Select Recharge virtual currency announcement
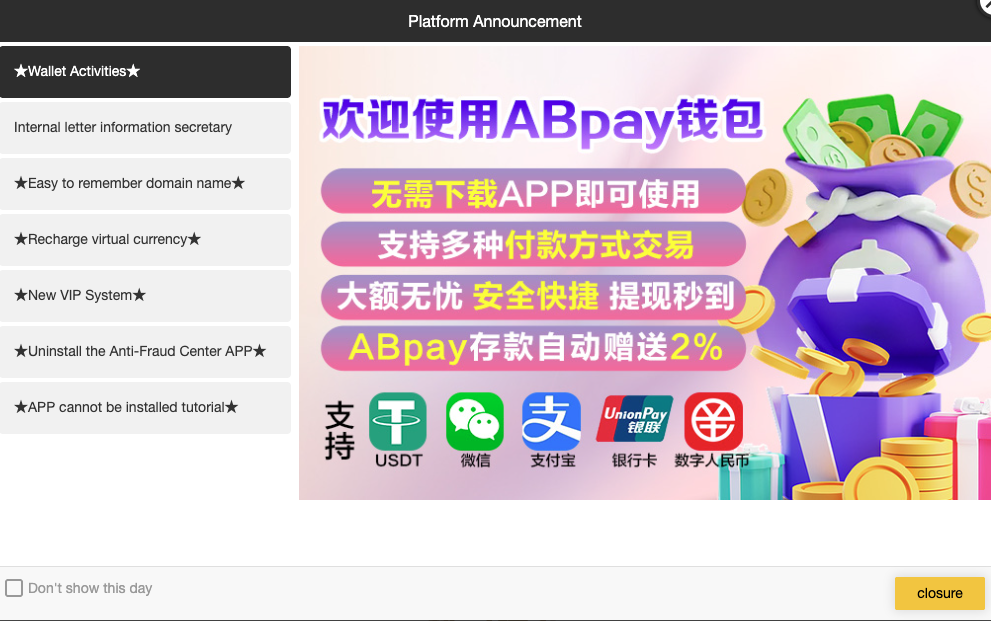Image resolution: width=991 pixels, height=621 pixels. (x=145, y=239)
